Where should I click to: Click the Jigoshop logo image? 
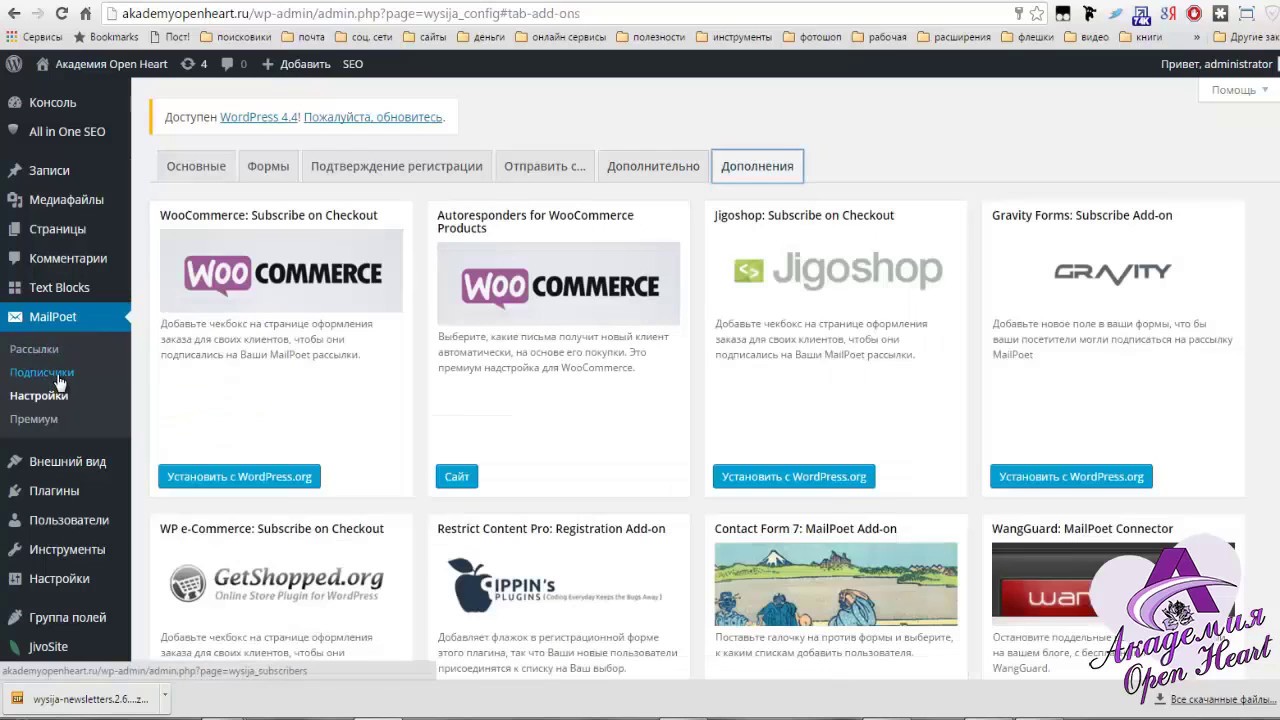pos(836,270)
